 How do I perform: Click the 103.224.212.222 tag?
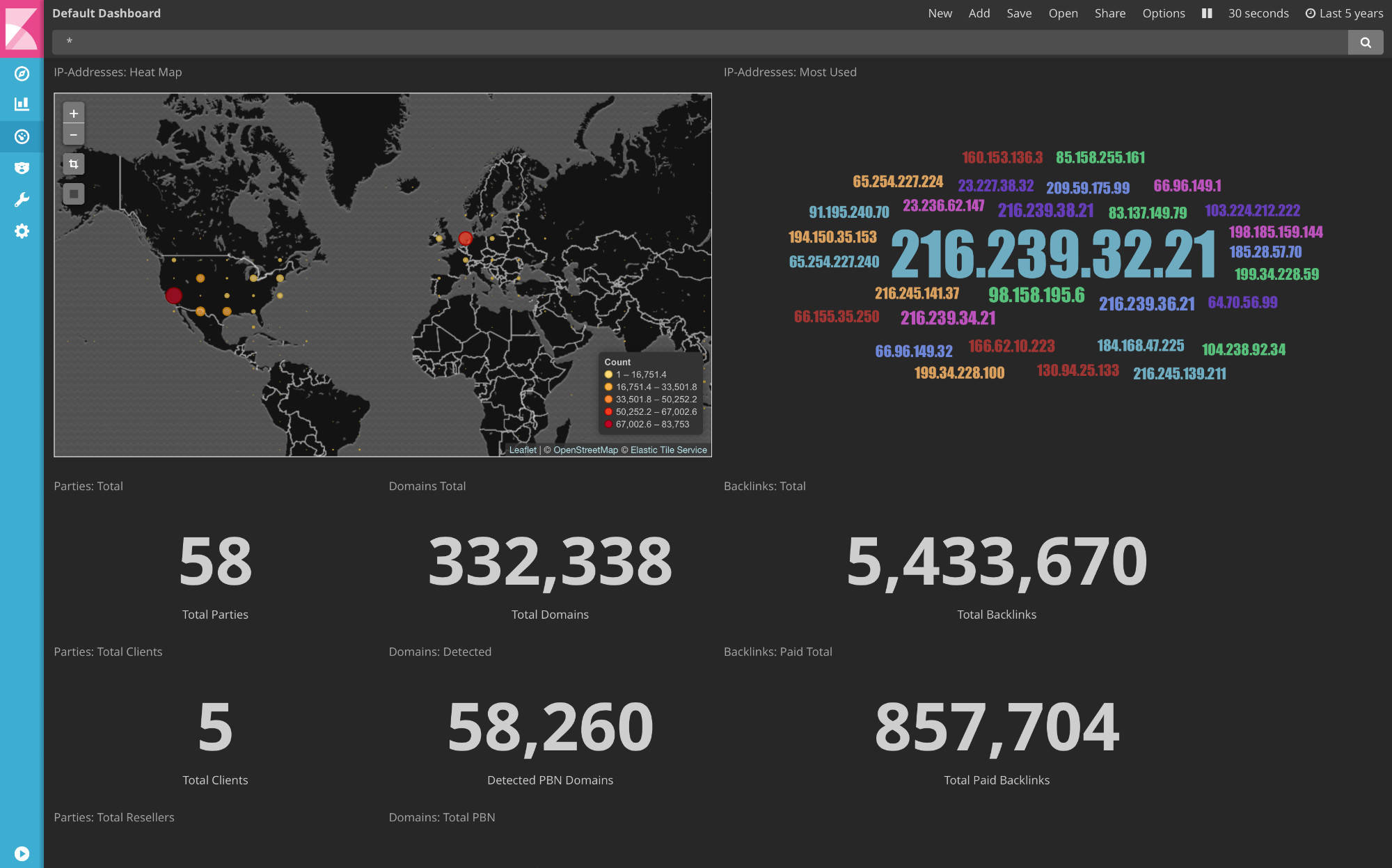coord(1253,210)
